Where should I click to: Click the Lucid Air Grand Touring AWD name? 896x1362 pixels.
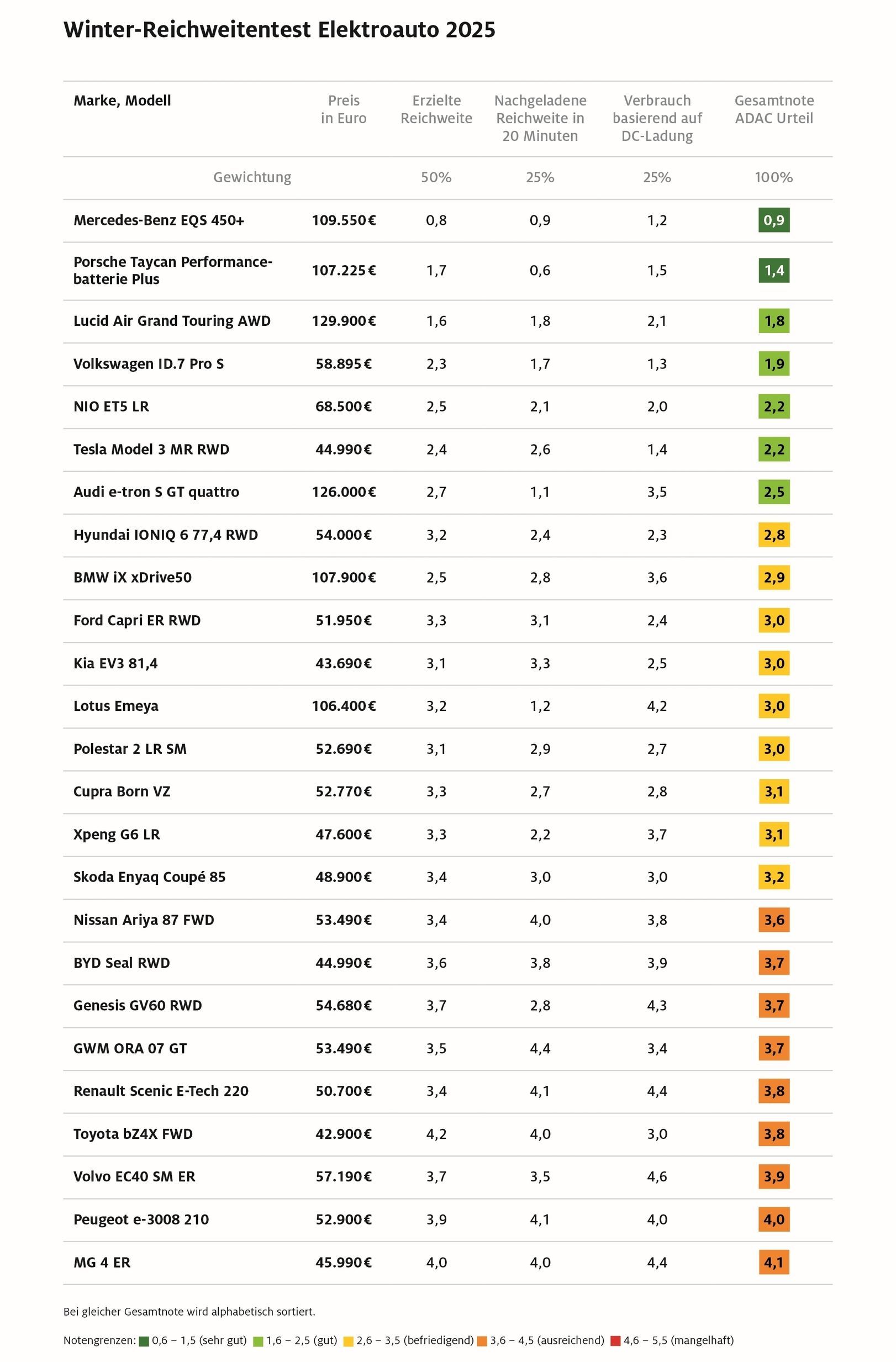pyautogui.click(x=172, y=321)
